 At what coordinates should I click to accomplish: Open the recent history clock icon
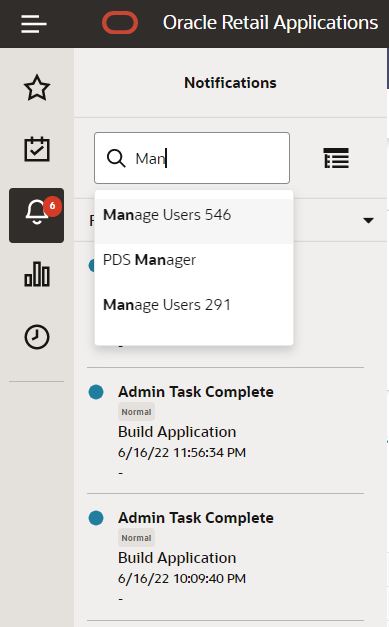37,337
